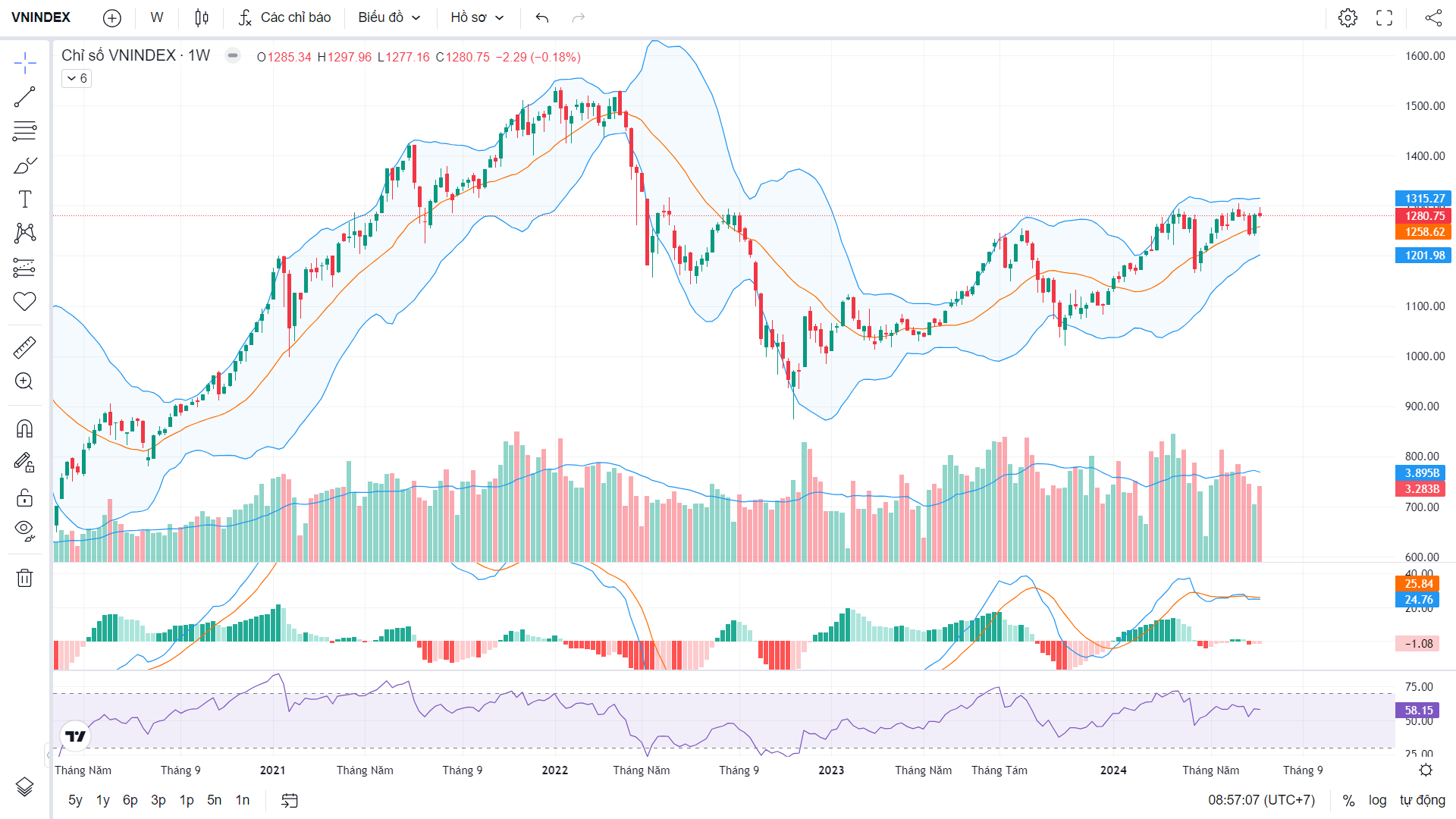Toggle tự động auto scale
Viewport: 1456px width, 819px height.
click(x=1423, y=800)
